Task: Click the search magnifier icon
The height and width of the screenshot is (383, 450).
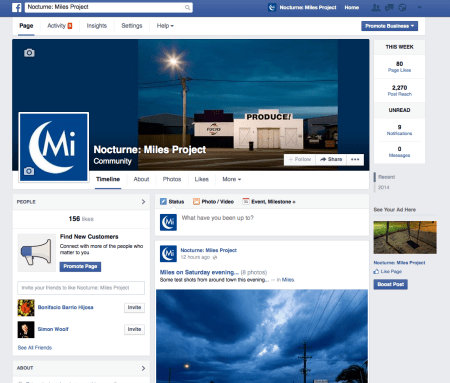Action: click(x=188, y=7)
